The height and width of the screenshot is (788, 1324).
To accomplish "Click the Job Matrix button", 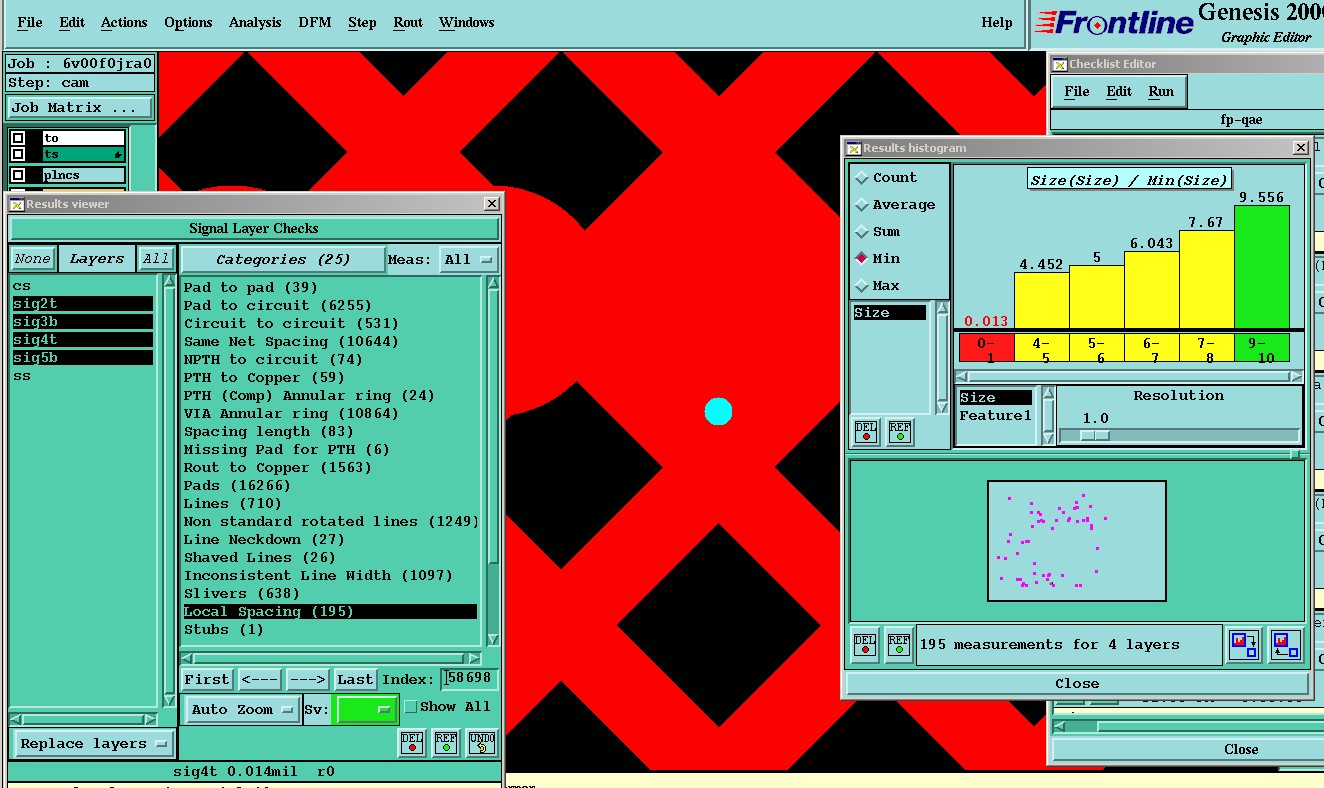I will click(x=80, y=107).
